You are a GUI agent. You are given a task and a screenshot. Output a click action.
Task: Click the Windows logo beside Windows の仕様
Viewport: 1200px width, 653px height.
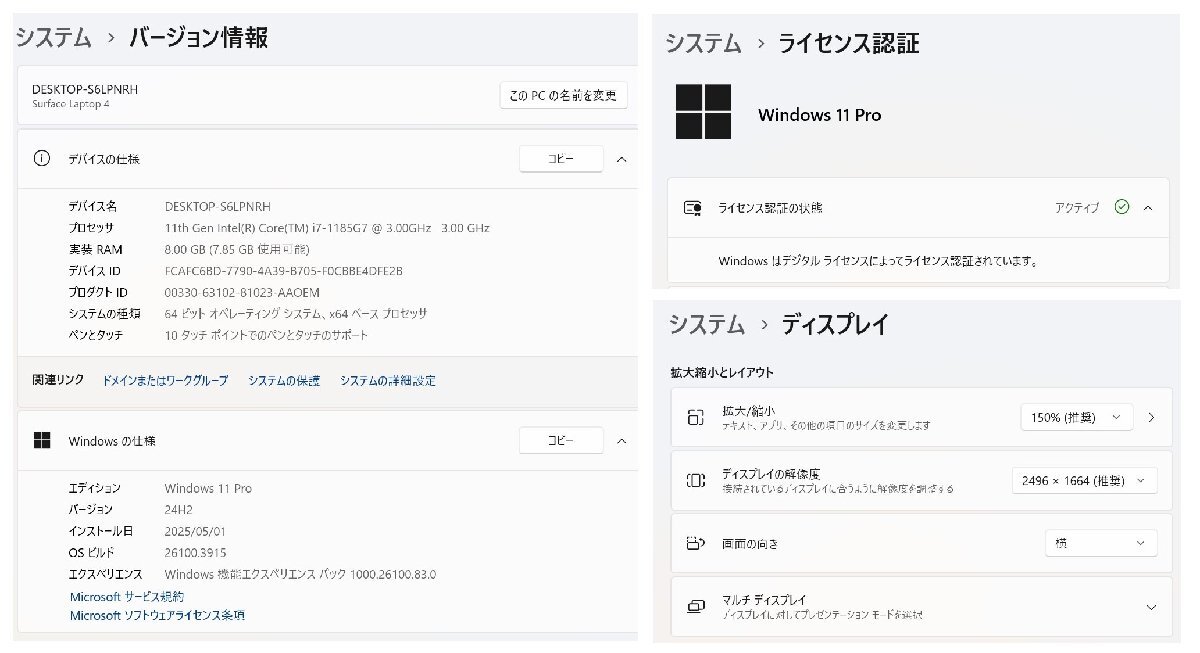[x=42, y=440]
